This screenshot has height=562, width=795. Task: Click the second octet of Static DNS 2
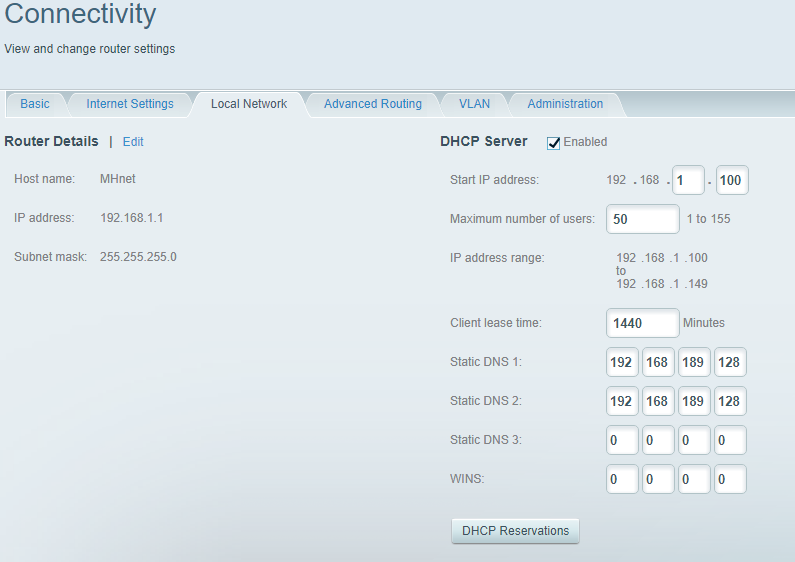click(x=658, y=401)
